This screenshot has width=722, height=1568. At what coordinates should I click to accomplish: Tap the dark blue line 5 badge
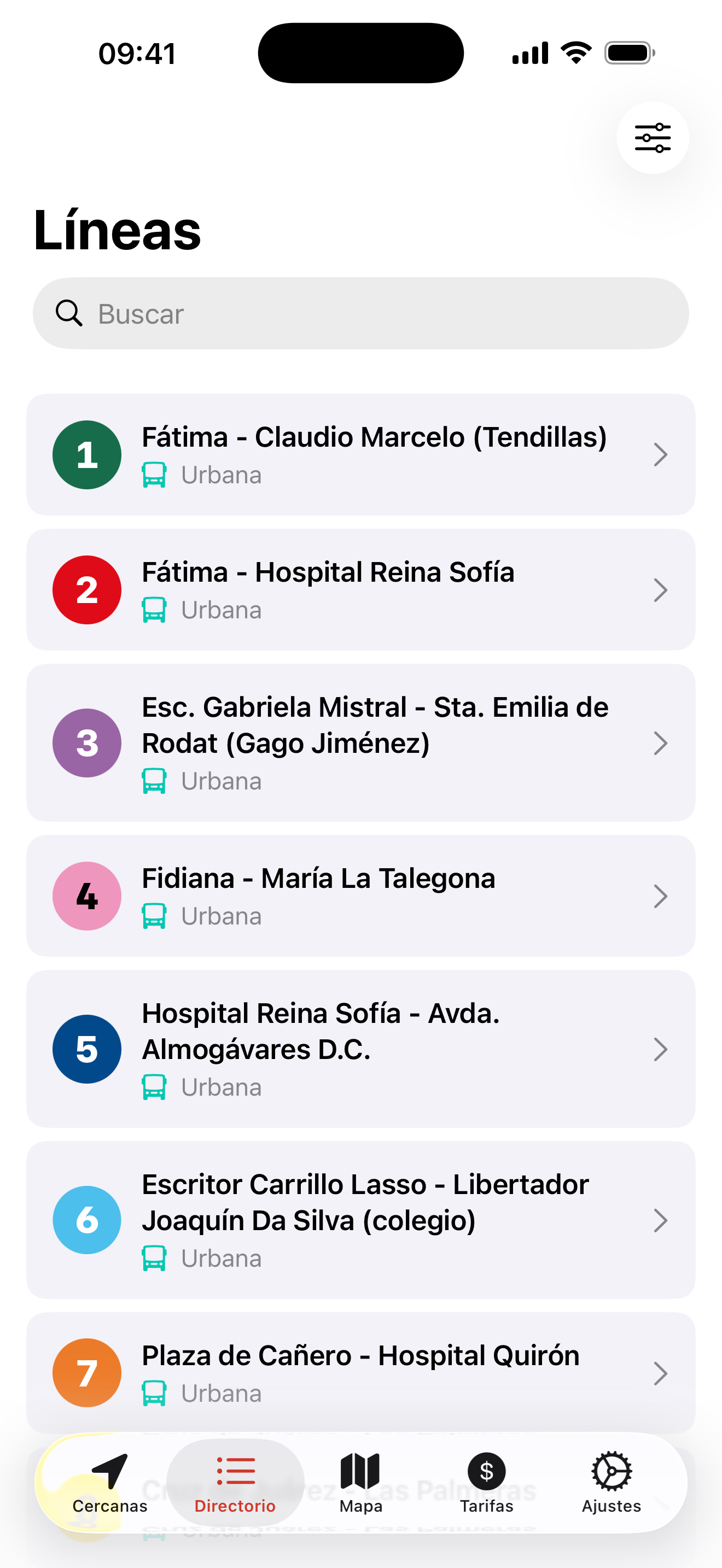(x=87, y=1049)
